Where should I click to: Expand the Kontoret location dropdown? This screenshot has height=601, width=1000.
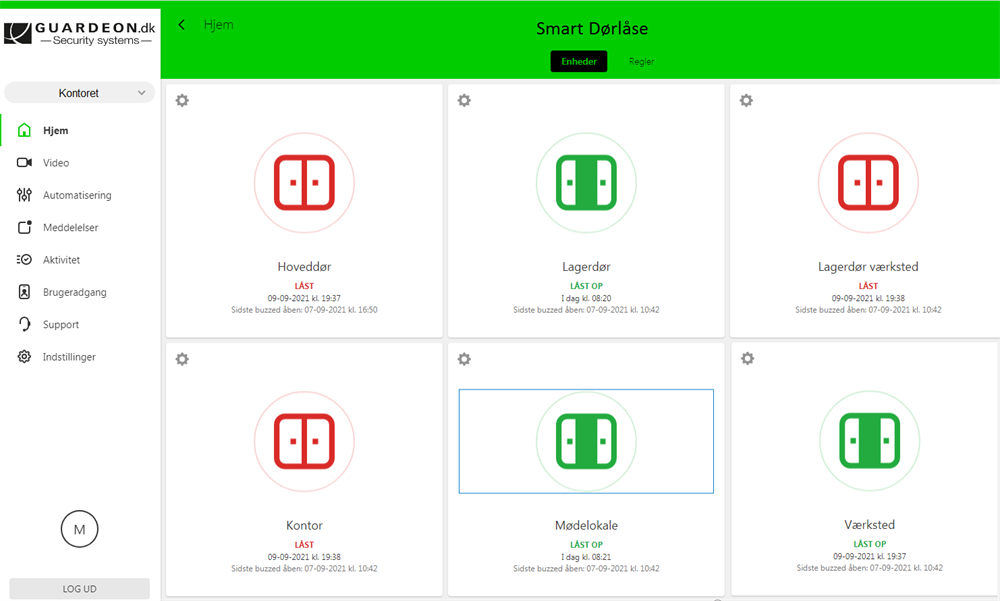point(80,93)
